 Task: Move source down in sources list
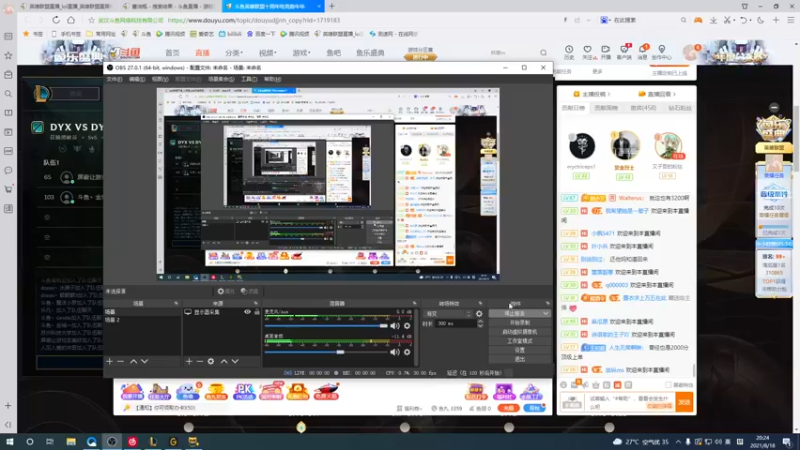[235, 361]
